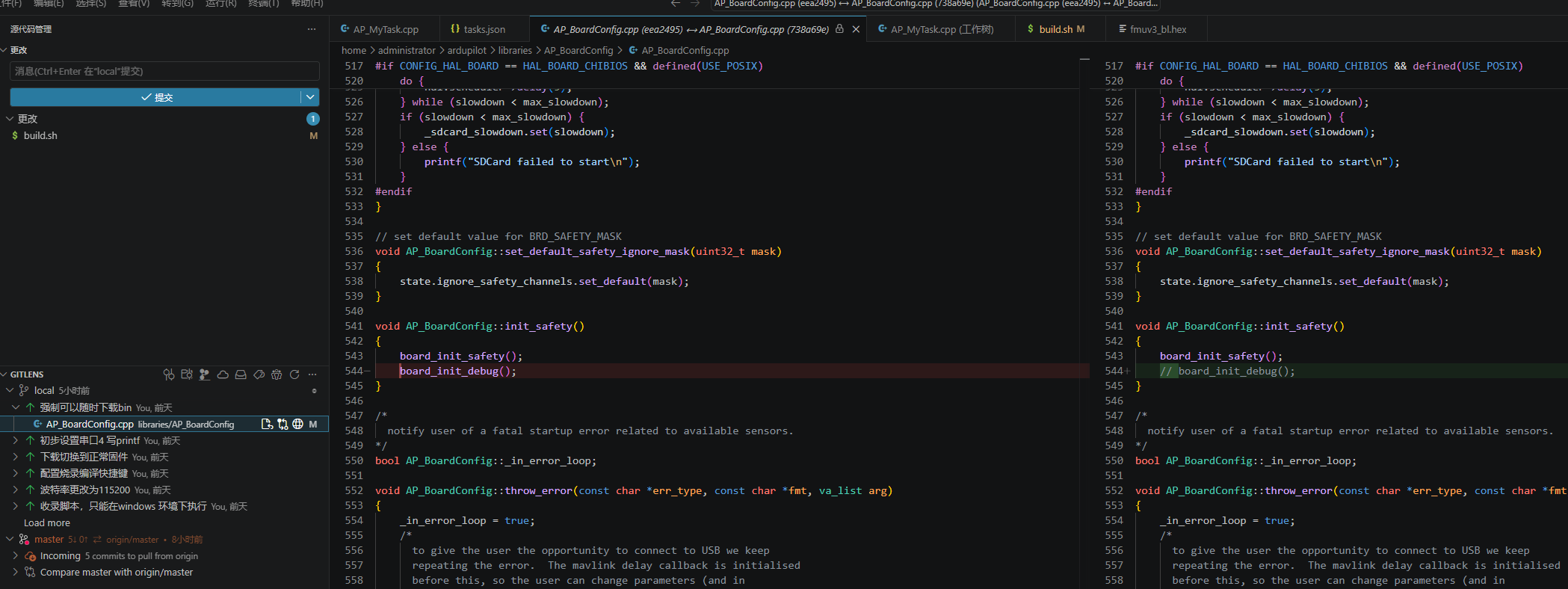Screen dimensions: 1568x589
Task: Click navigate back arrow in title bar
Action: pos(676,4)
